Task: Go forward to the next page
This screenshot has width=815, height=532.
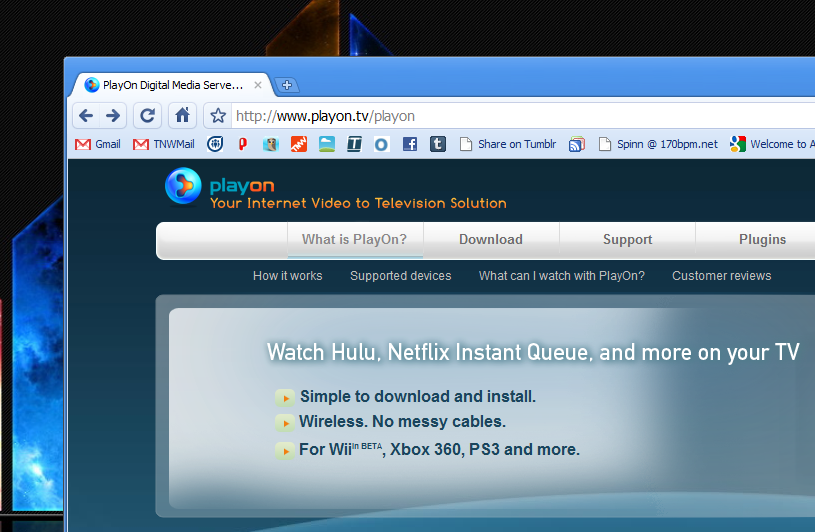Action: pyautogui.click(x=113, y=115)
